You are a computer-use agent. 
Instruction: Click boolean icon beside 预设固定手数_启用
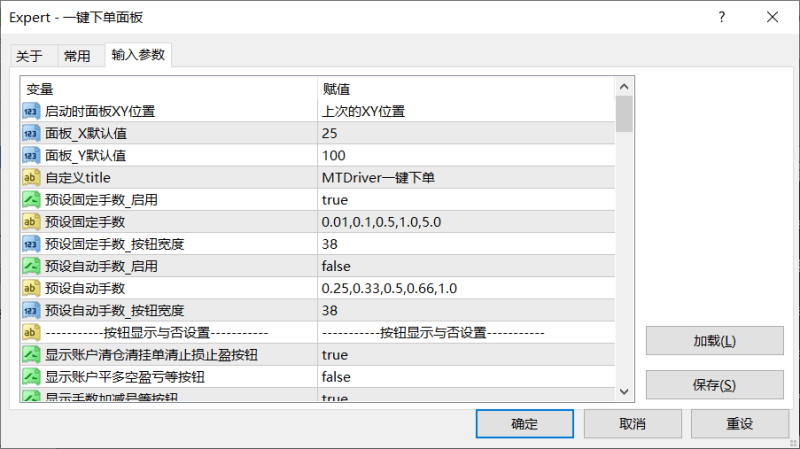tap(31, 200)
